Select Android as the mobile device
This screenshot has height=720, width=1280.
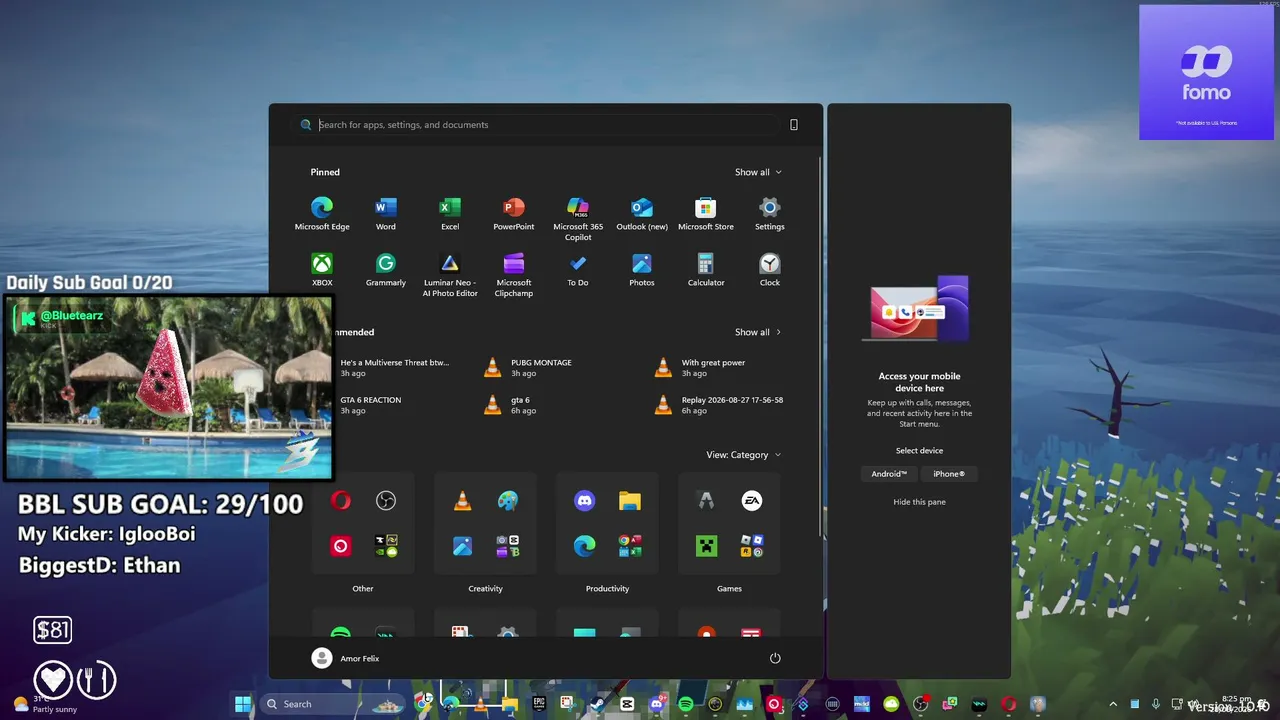[x=889, y=474]
